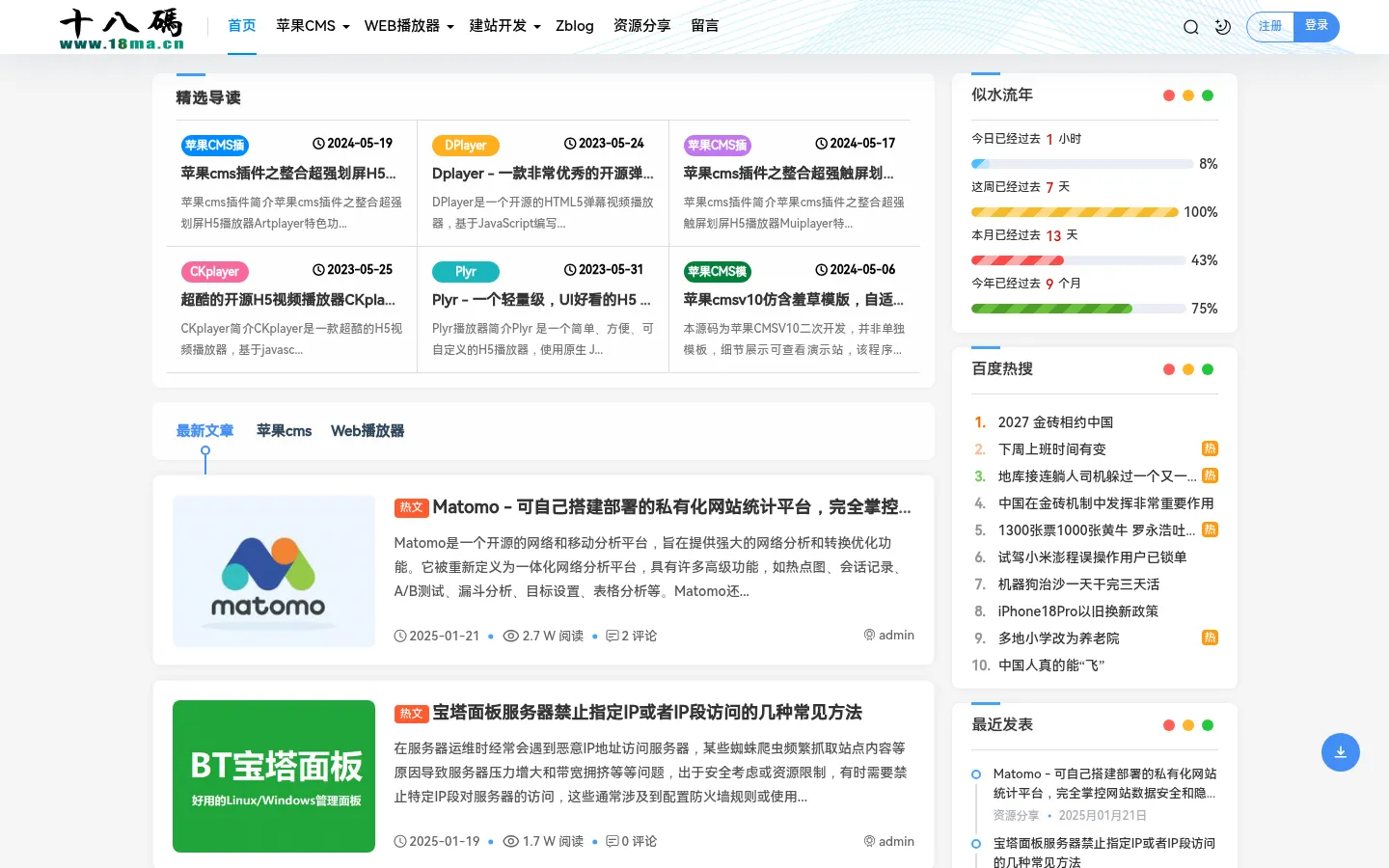The image size is (1389, 868).
Task: Expand the 苹果CMS dropdown menu
Action: pyautogui.click(x=313, y=26)
